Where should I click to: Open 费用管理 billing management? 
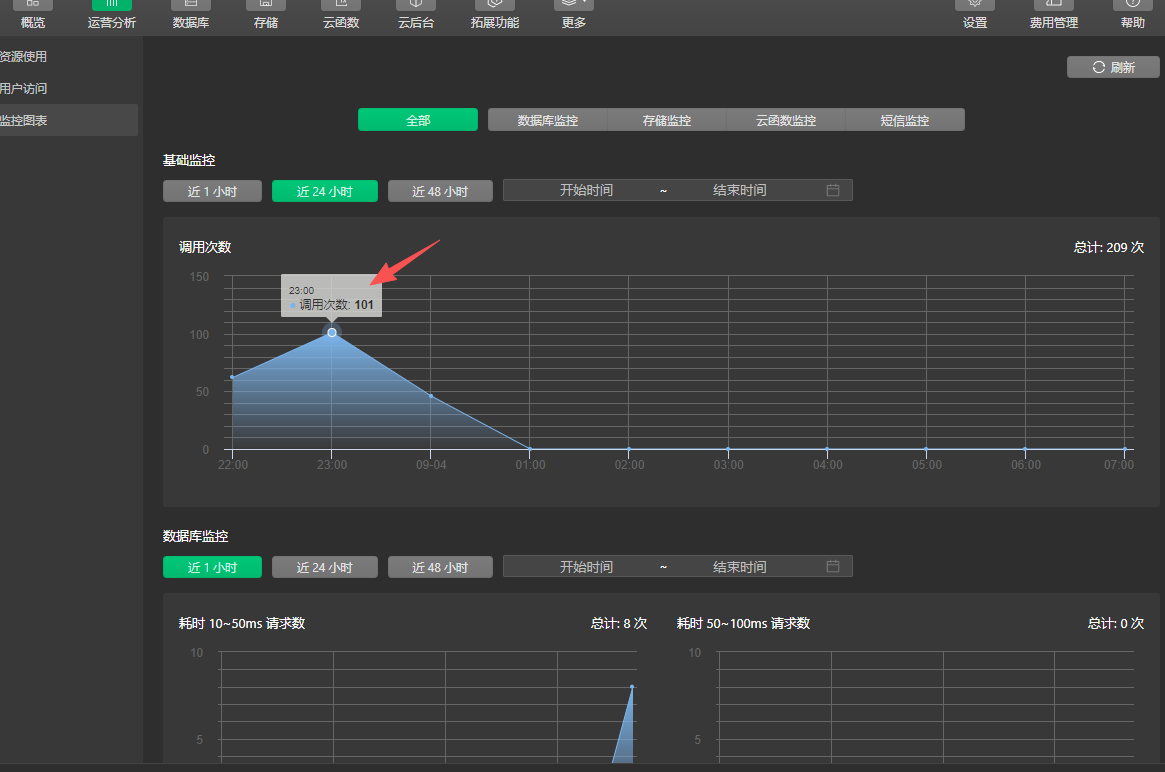tap(1054, 15)
